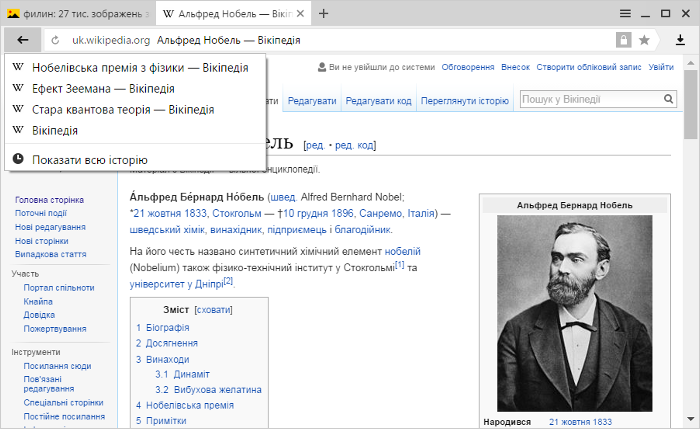700x429 pixels.
Task: Open the Кнайпа link
Action: click(x=38, y=301)
